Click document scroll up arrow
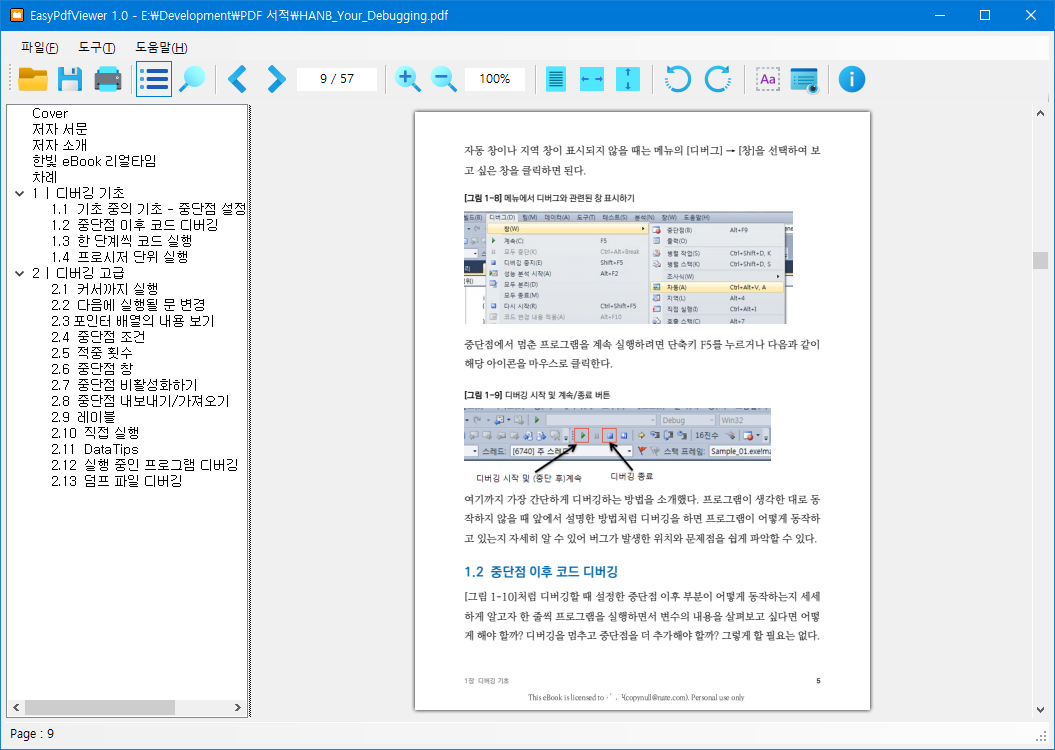The height and width of the screenshot is (750, 1055). (1040, 114)
